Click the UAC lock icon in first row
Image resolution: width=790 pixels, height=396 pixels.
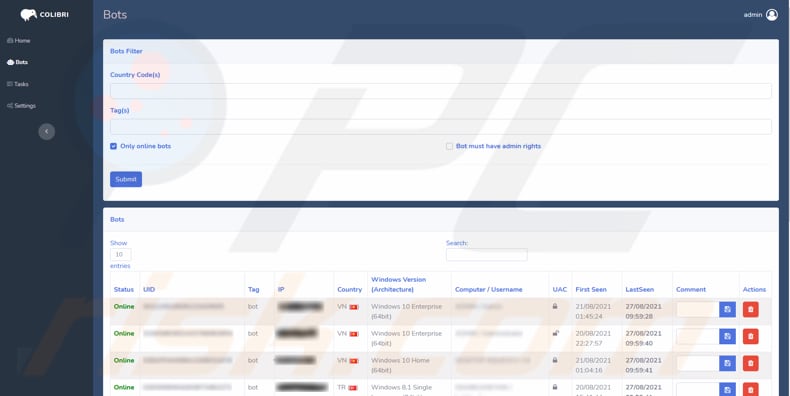click(555, 306)
